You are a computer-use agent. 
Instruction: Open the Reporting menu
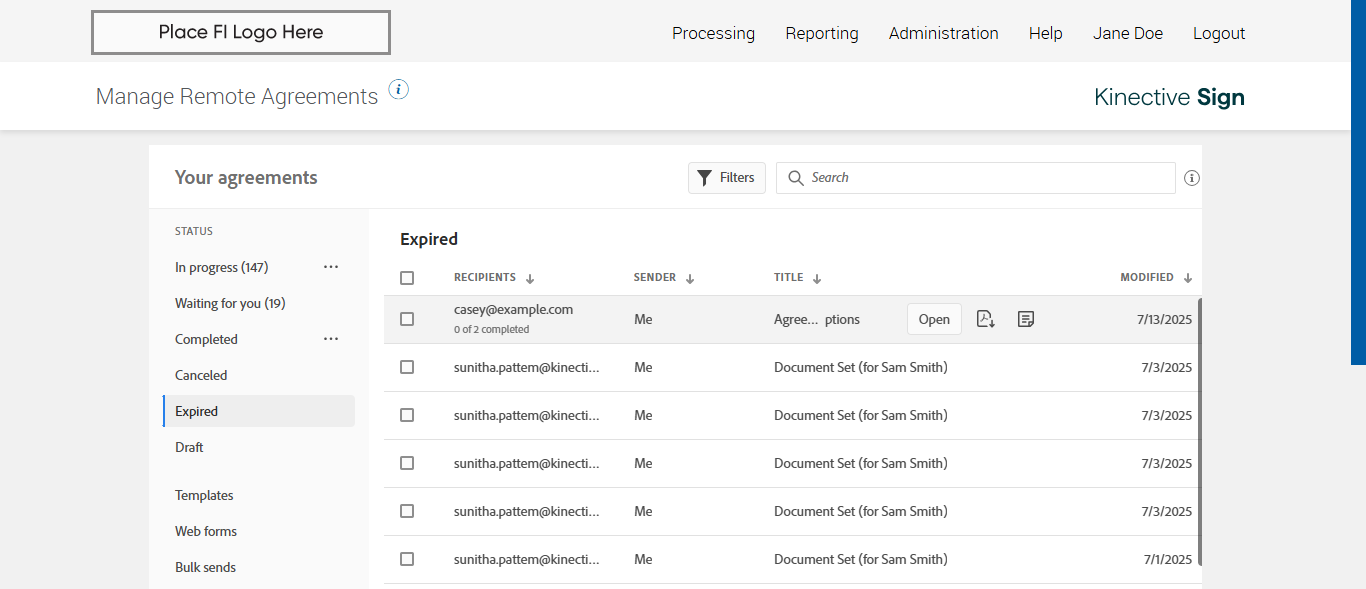click(x=822, y=33)
